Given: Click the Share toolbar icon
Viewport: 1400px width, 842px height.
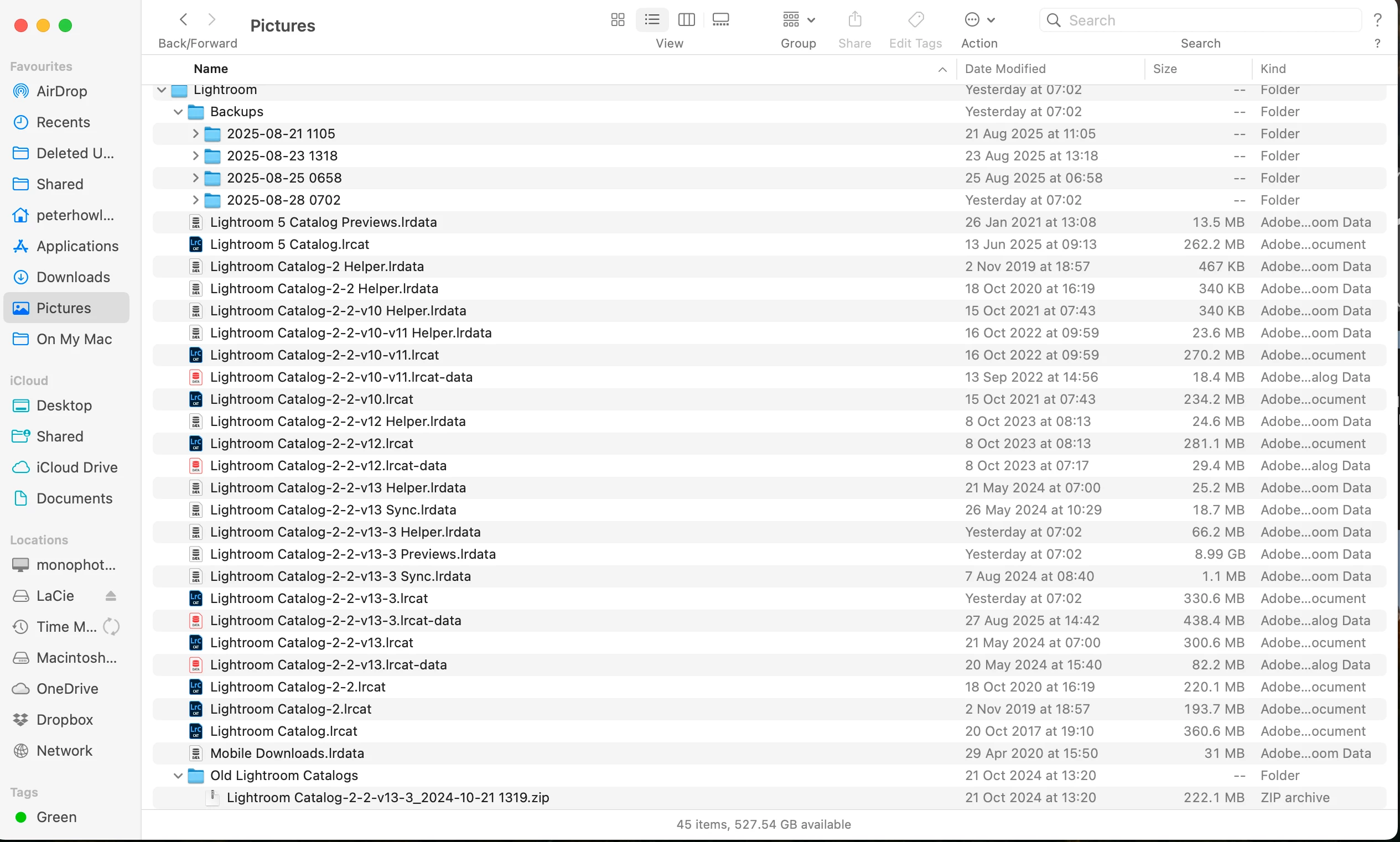Looking at the screenshot, I should click(854, 20).
